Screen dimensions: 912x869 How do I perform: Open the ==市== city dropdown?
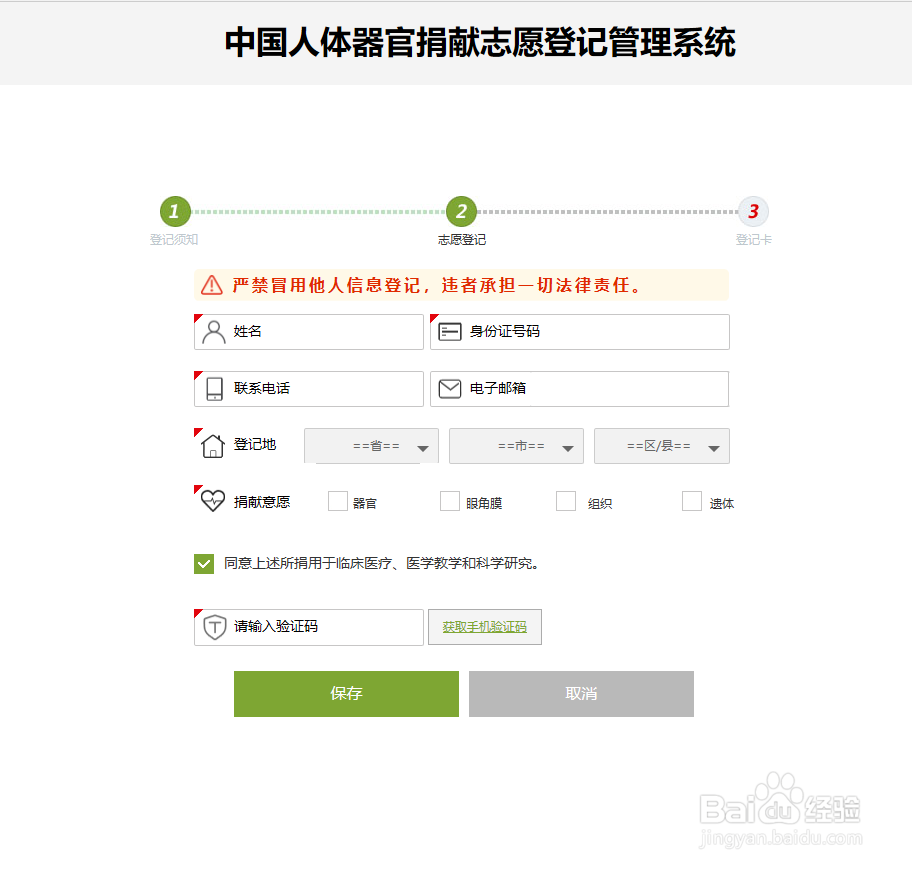[x=516, y=446]
